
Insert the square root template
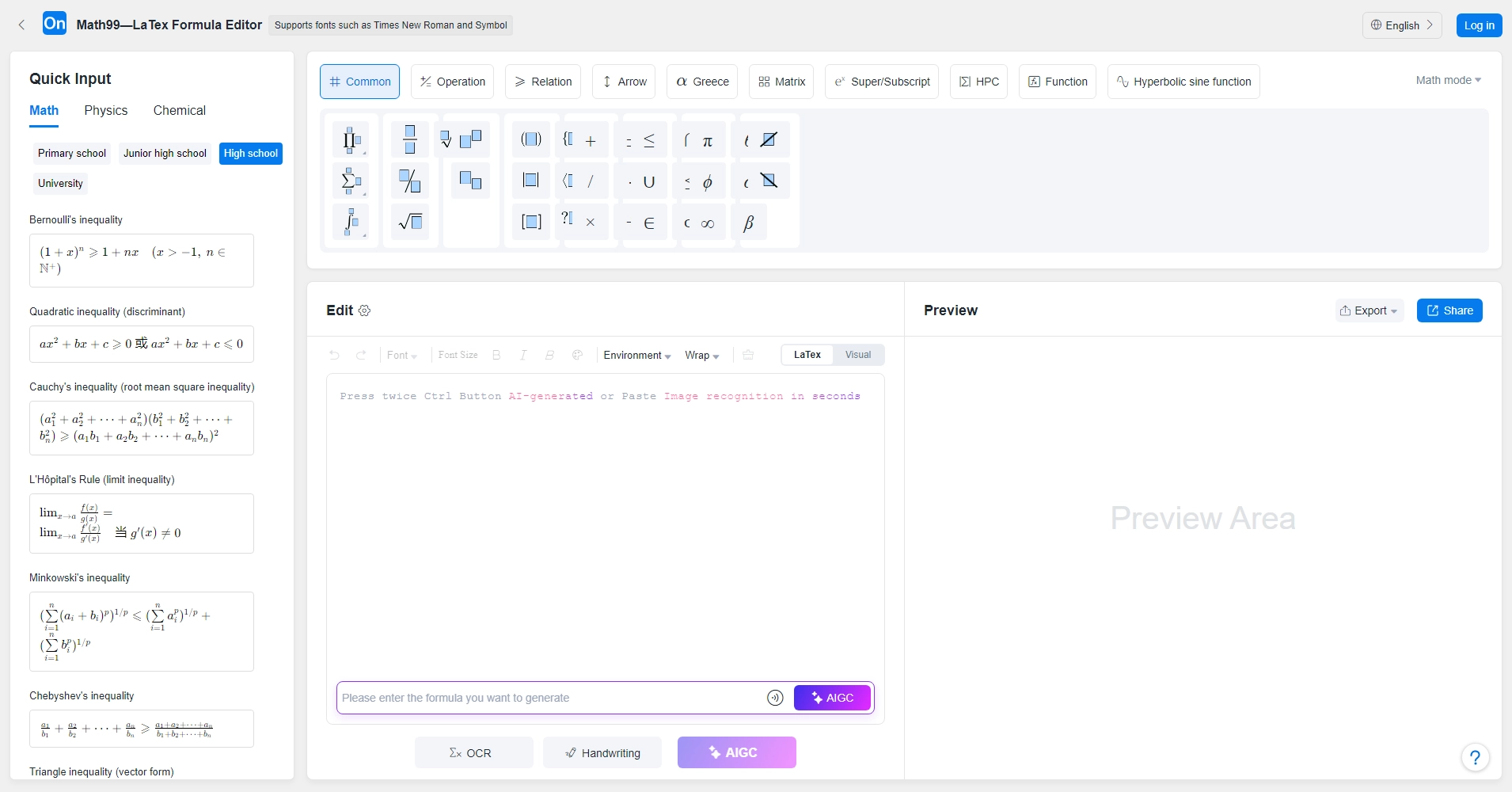pos(410,223)
